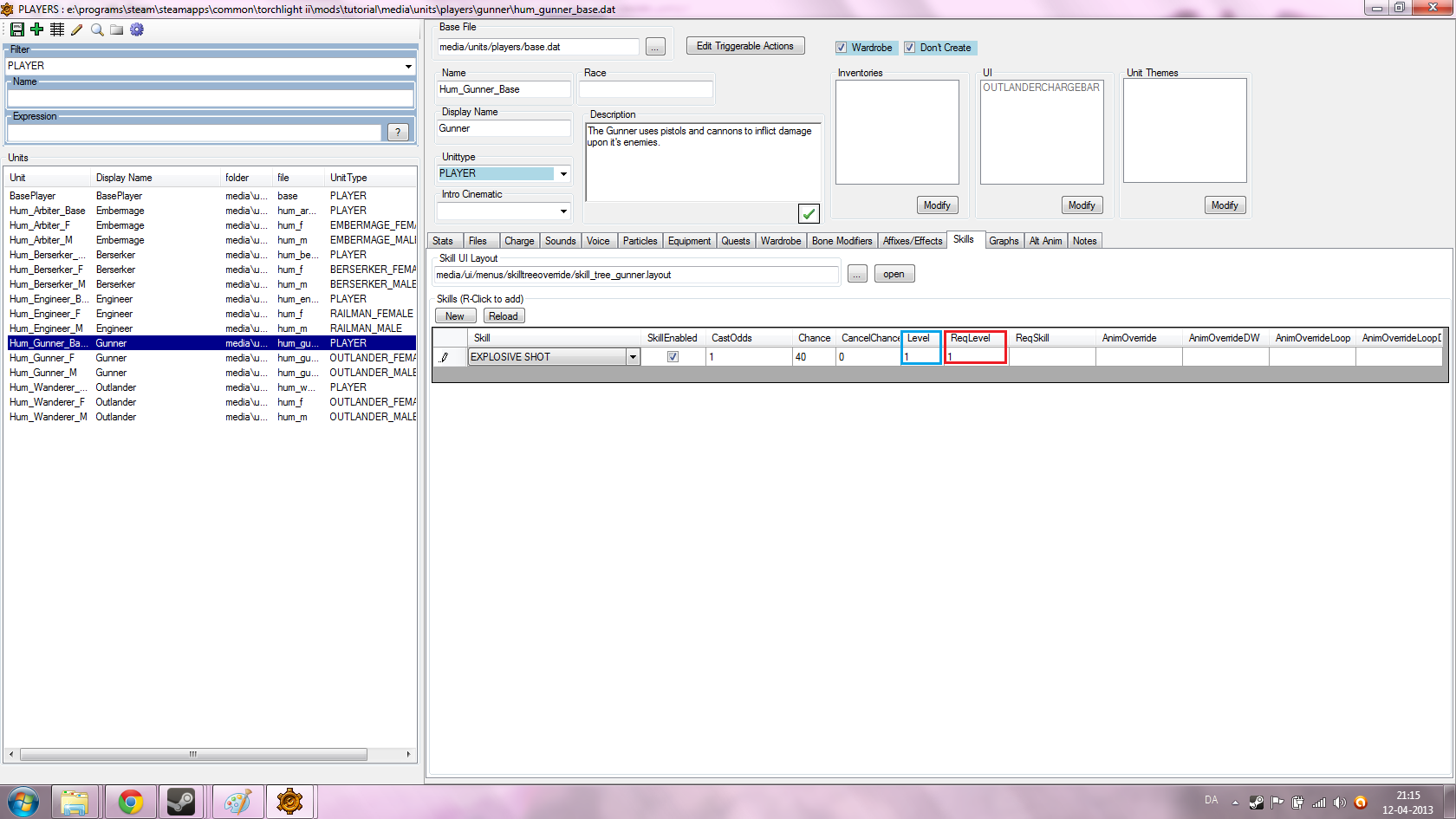Click the Steam icon in the system tray
Screen dimensions: 1456x819
tap(1256, 803)
